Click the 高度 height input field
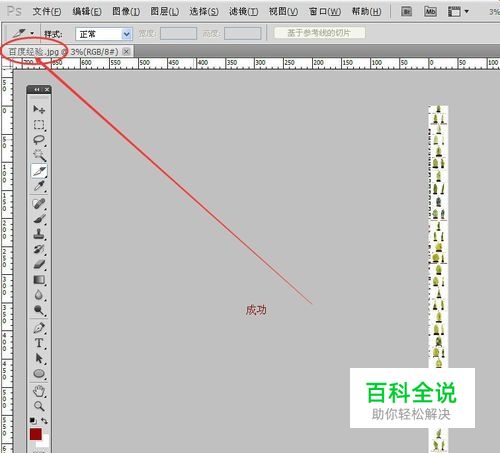Screen dimensions: 500x453 [242, 34]
